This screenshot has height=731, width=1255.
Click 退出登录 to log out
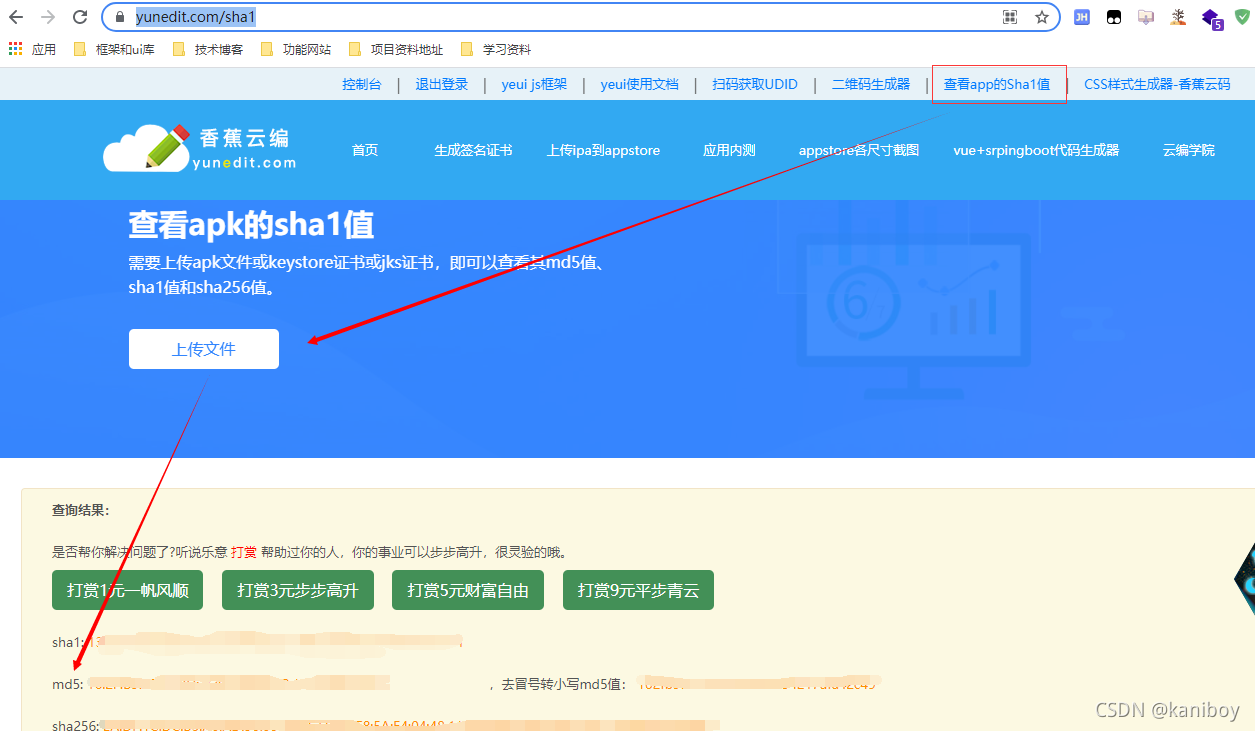442,84
